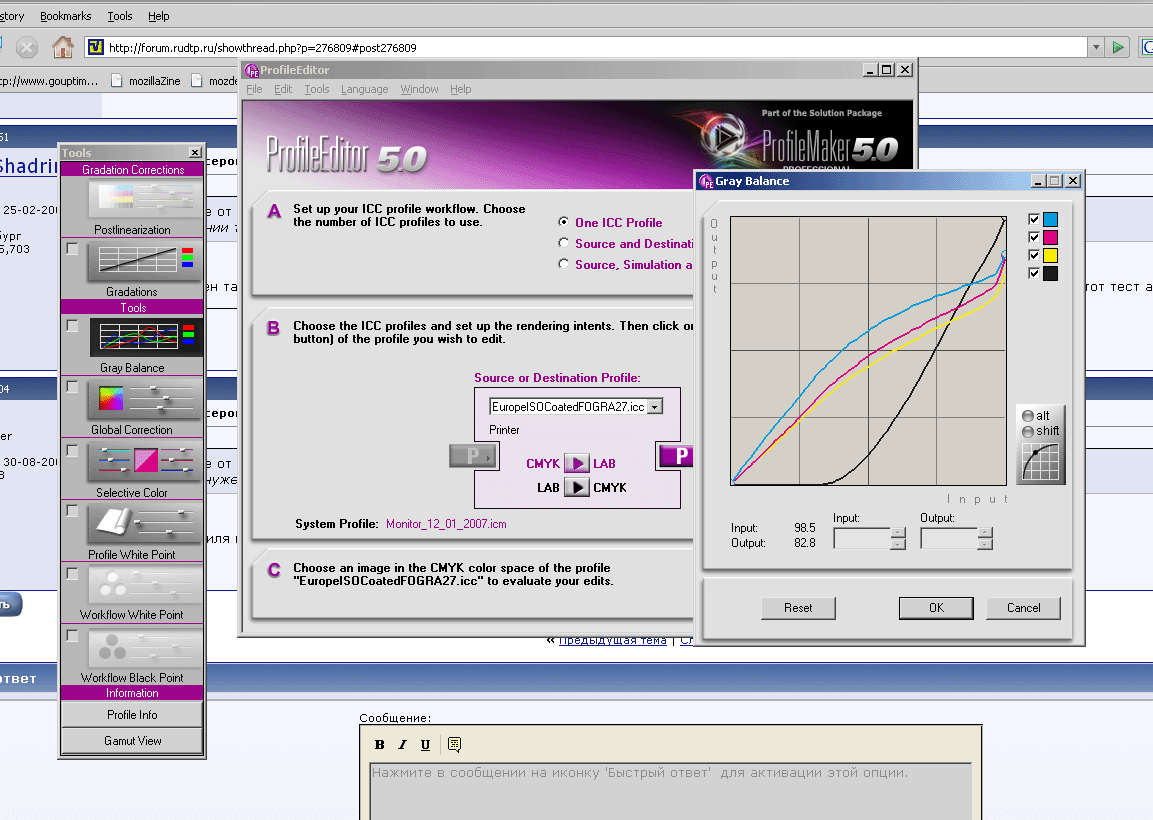Open the Selective Color tool icon

click(x=145, y=460)
